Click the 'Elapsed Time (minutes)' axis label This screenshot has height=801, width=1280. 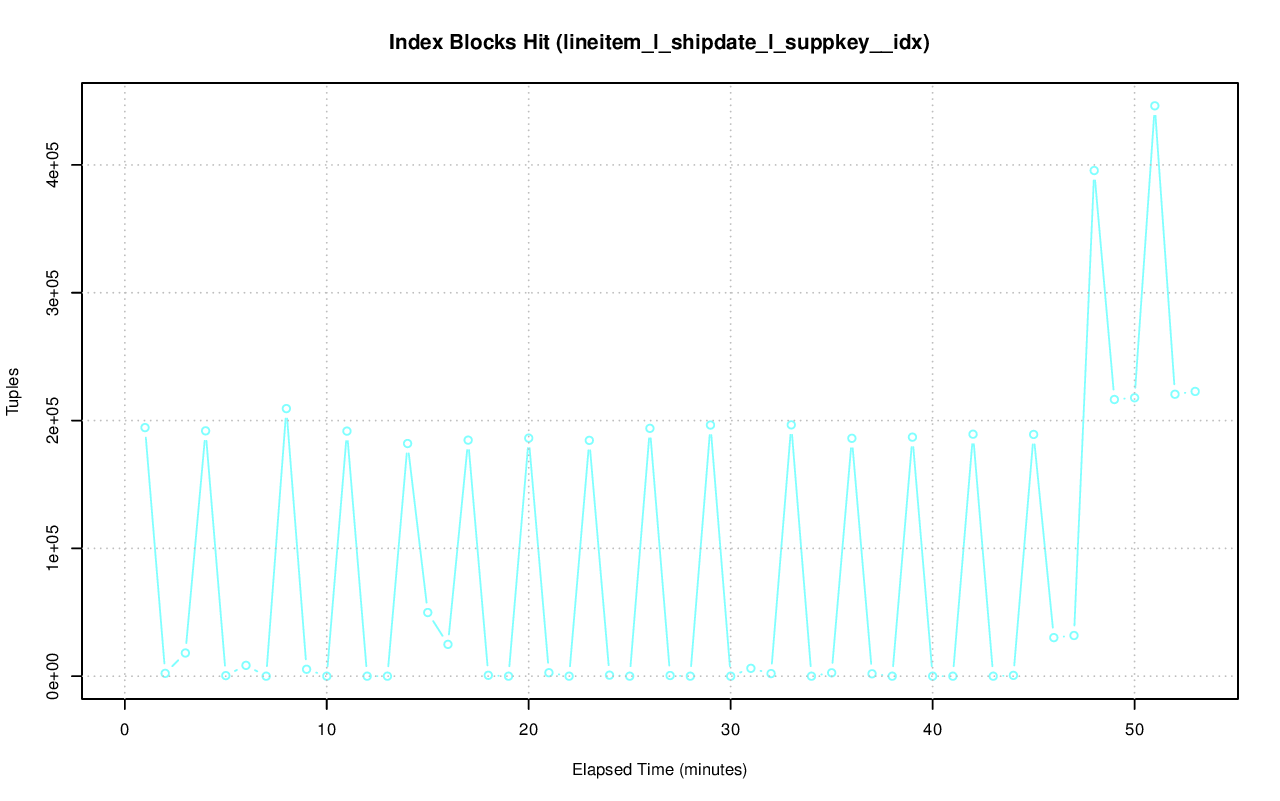pyautogui.click(x=659, y=770)
